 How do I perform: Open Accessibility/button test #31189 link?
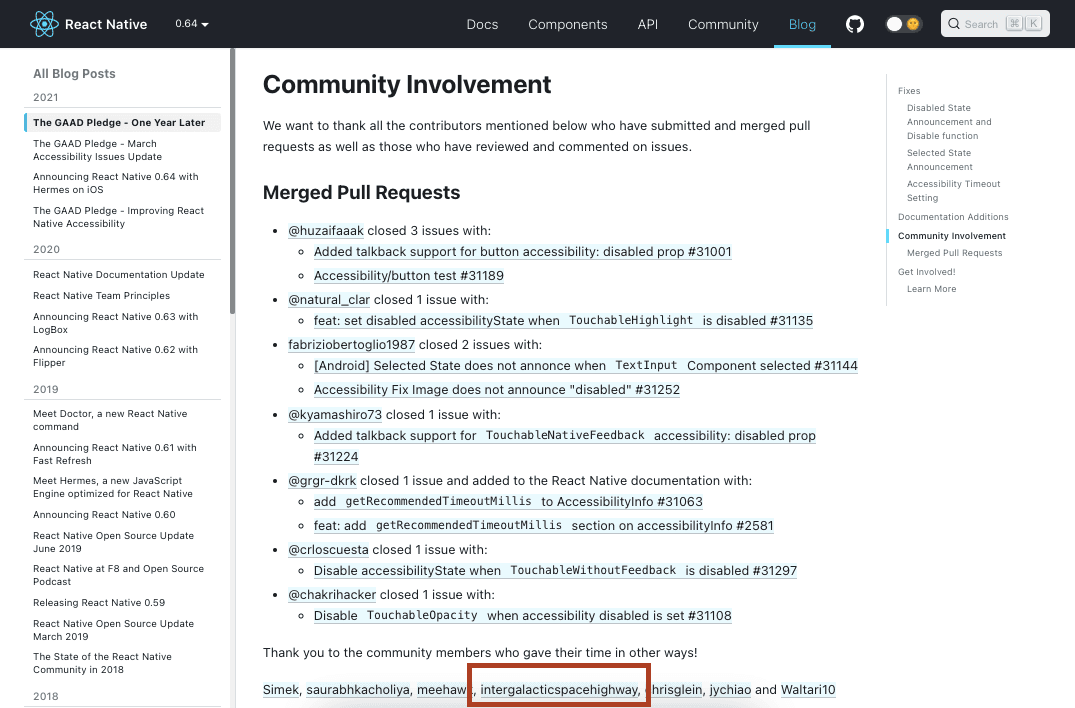(x=408, y=276)
